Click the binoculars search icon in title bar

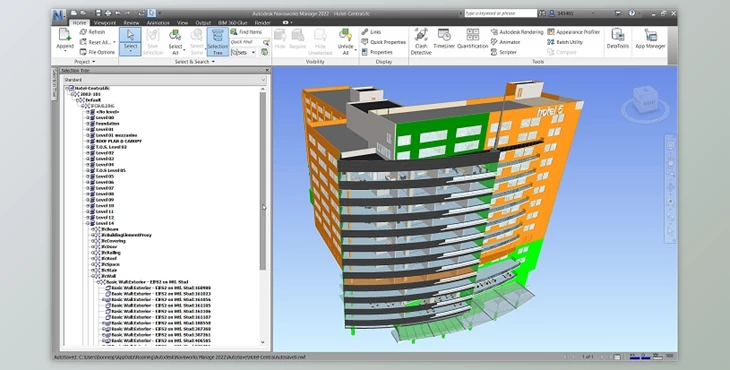[x=543, y=13]
